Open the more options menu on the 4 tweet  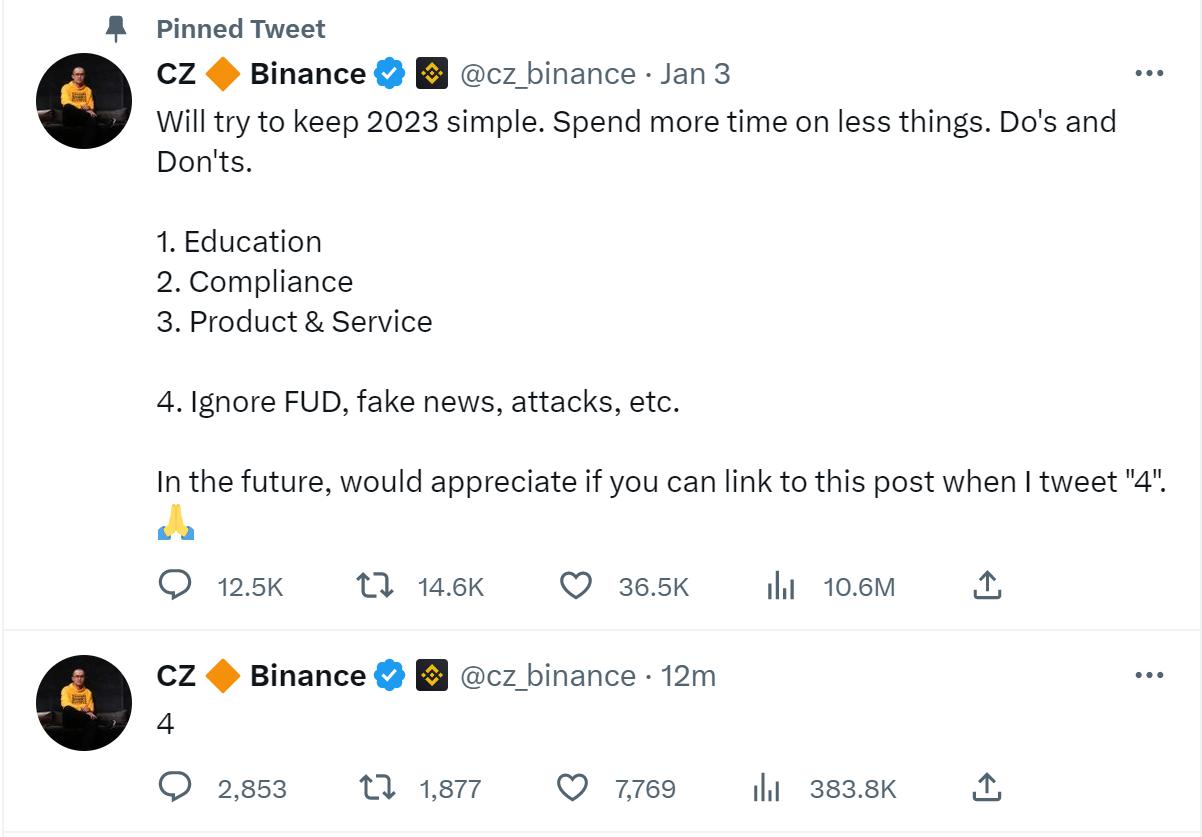point(1150,675)
